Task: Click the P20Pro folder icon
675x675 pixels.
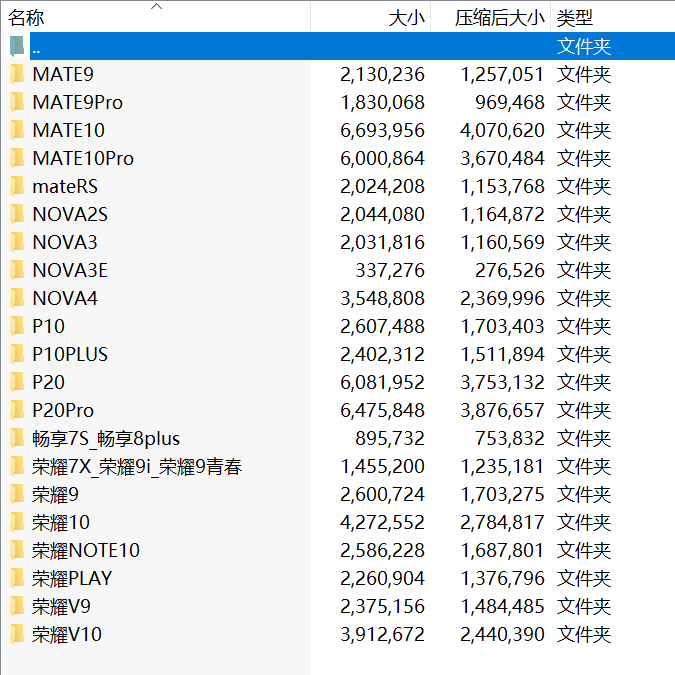Action: click(x=17, y=410)
